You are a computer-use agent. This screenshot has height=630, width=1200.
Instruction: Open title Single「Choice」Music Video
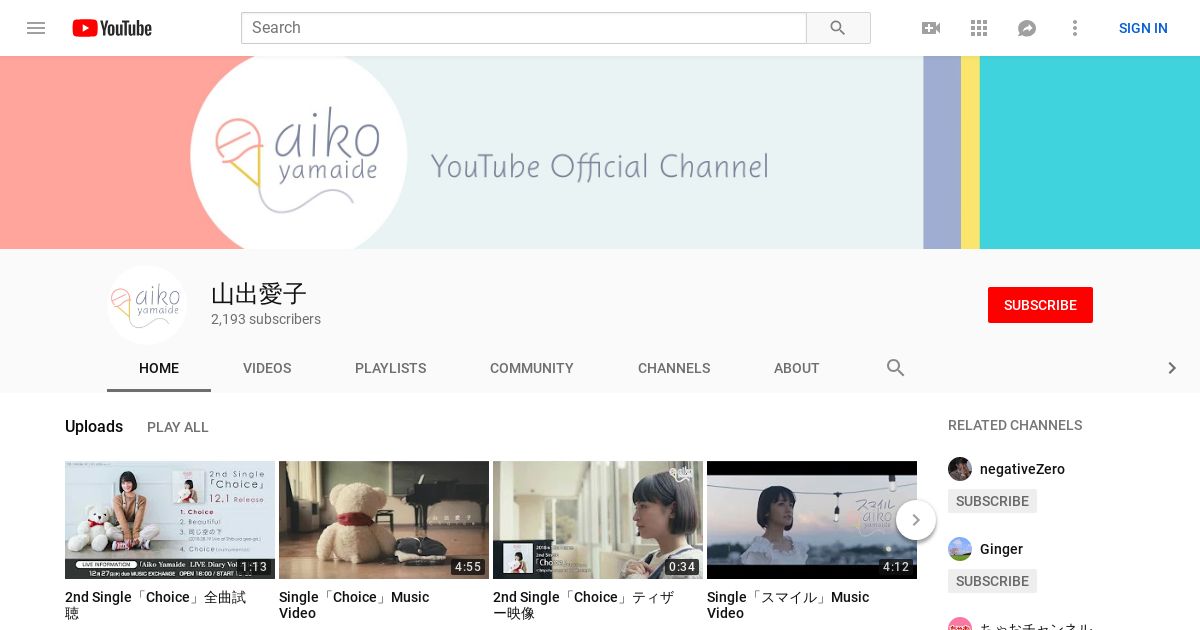(x=354, y=605)
